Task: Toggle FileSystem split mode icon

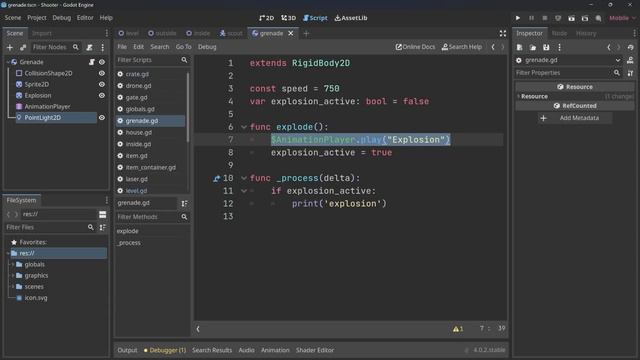Action: click(102, 214)
